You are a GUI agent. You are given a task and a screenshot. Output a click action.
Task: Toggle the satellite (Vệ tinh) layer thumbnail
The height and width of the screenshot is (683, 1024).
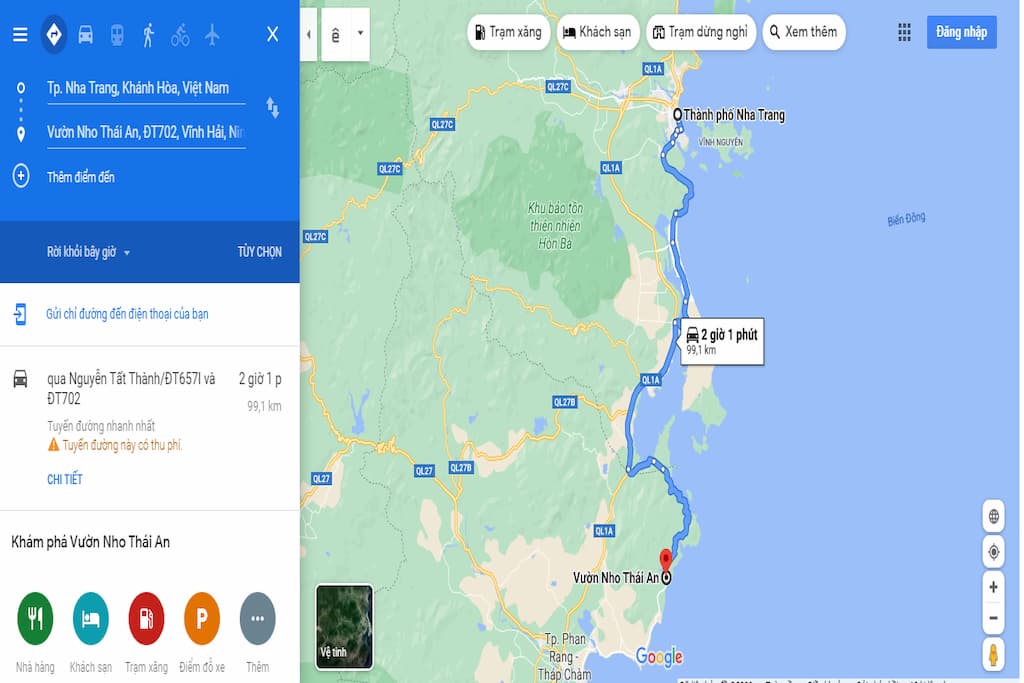click(344, 627)
